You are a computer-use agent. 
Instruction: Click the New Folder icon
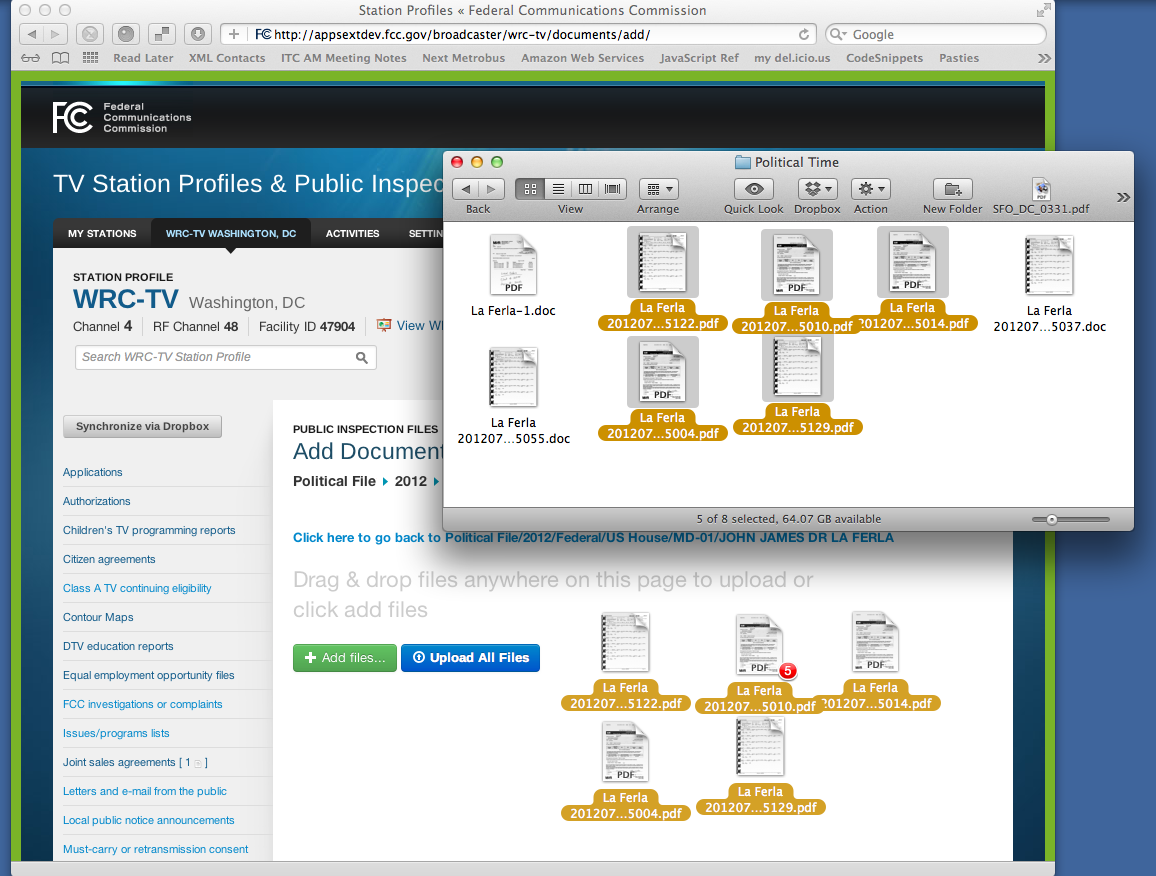coord(953,190)
